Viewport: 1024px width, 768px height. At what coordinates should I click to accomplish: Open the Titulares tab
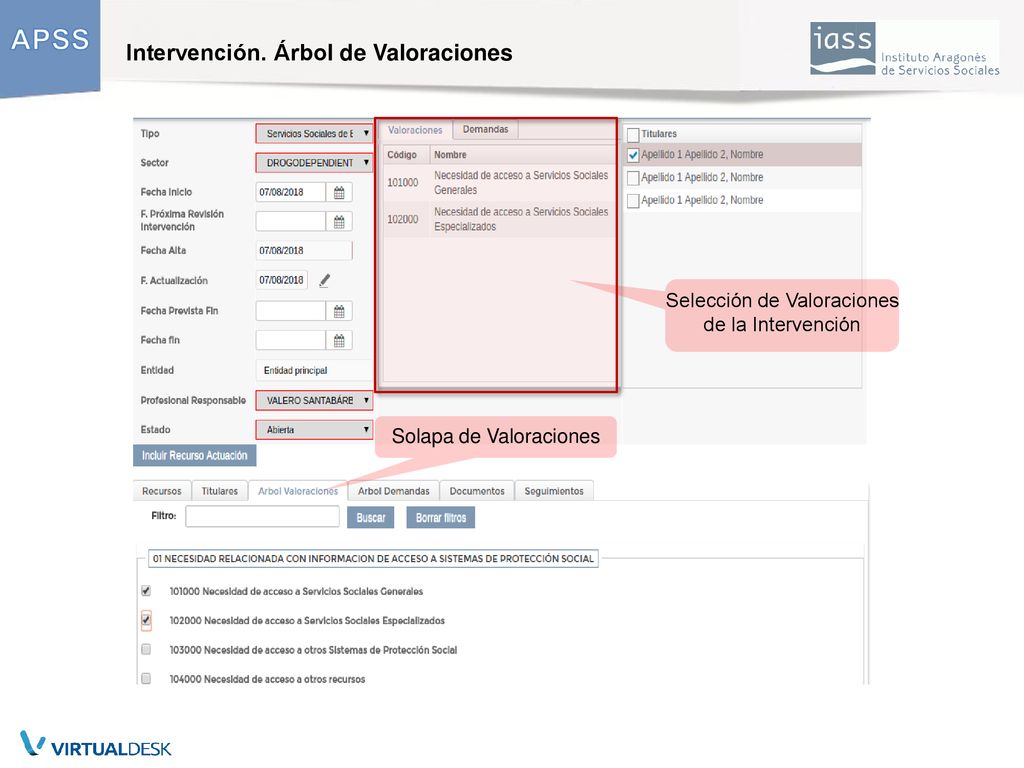coord(219,491)
